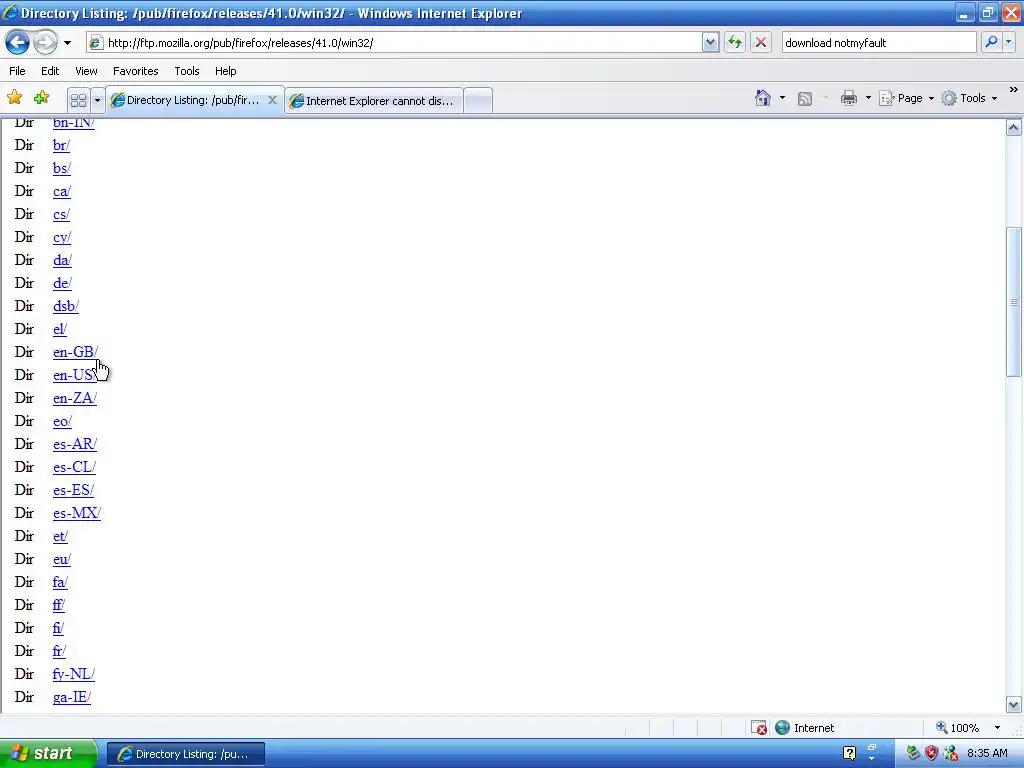Open the fr/ directory link
This screenshot has width=1024, height=768.
pyautogui.click(x=59, y=651)
